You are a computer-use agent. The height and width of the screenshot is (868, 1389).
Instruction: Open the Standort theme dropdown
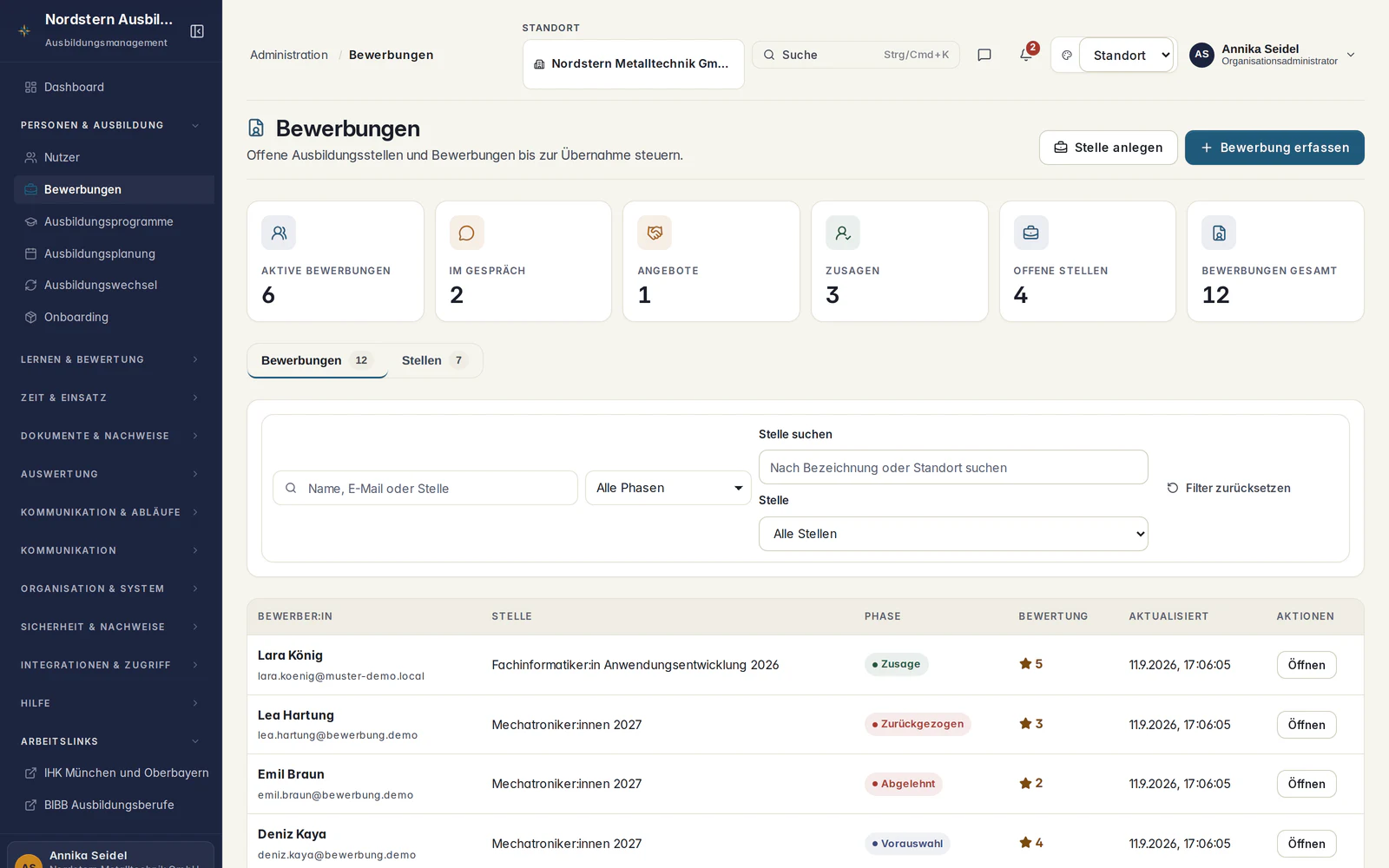click(1127, 55)
